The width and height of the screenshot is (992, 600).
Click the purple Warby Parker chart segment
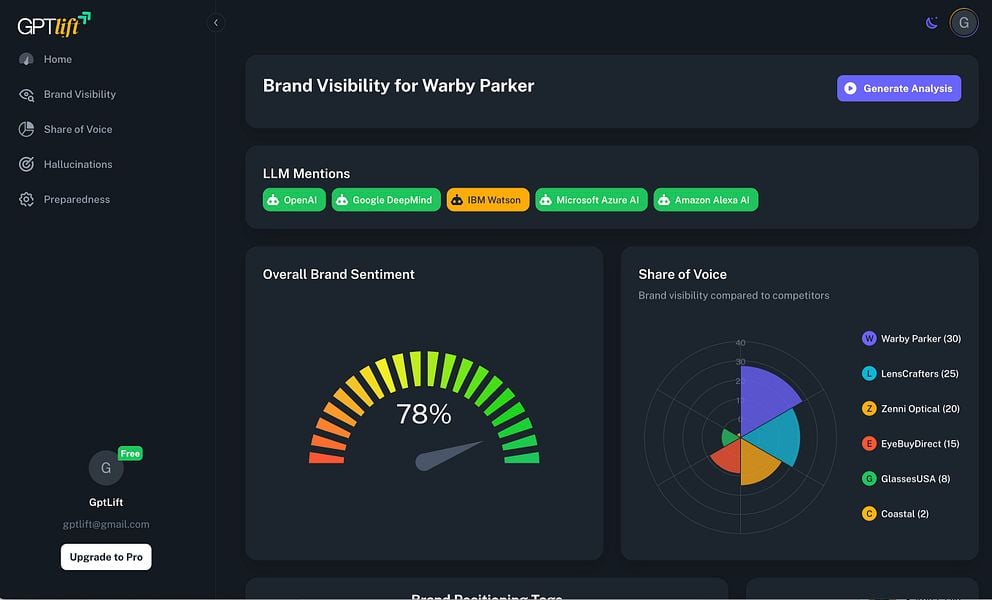tap(766, 397)
